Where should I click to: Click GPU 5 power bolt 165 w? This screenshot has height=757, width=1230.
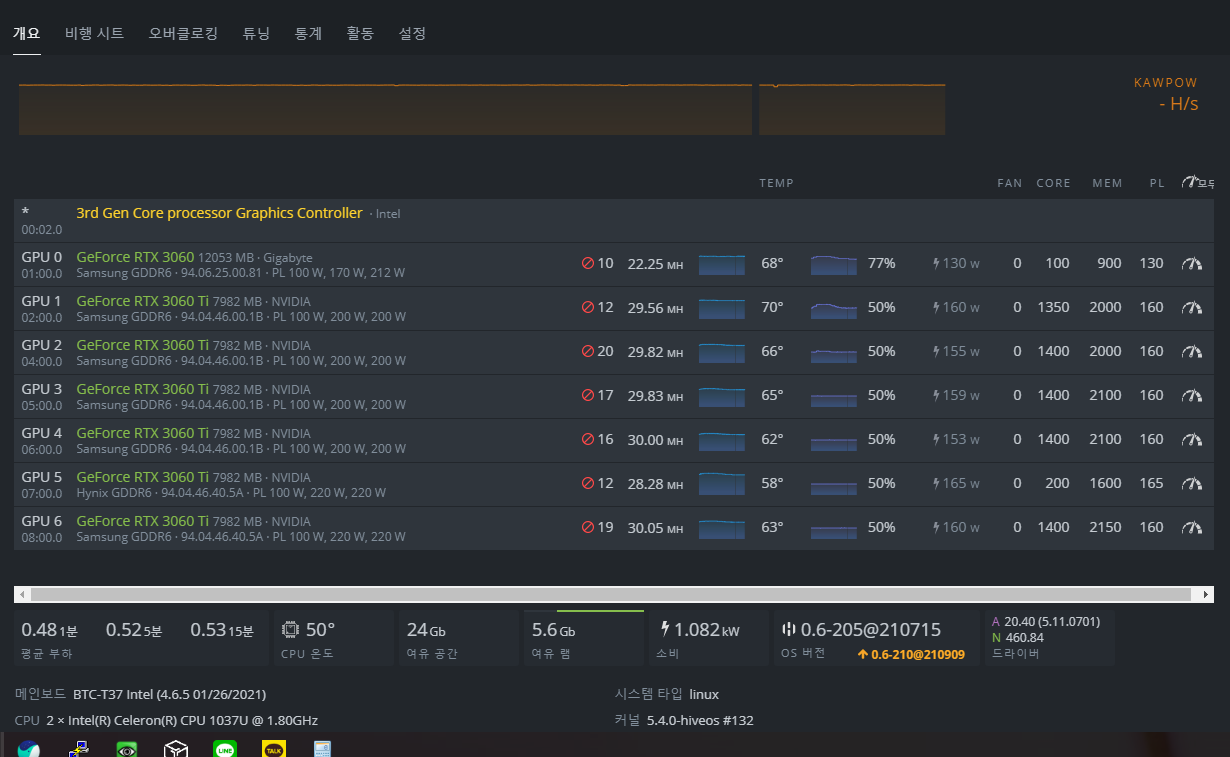point(936,484)
